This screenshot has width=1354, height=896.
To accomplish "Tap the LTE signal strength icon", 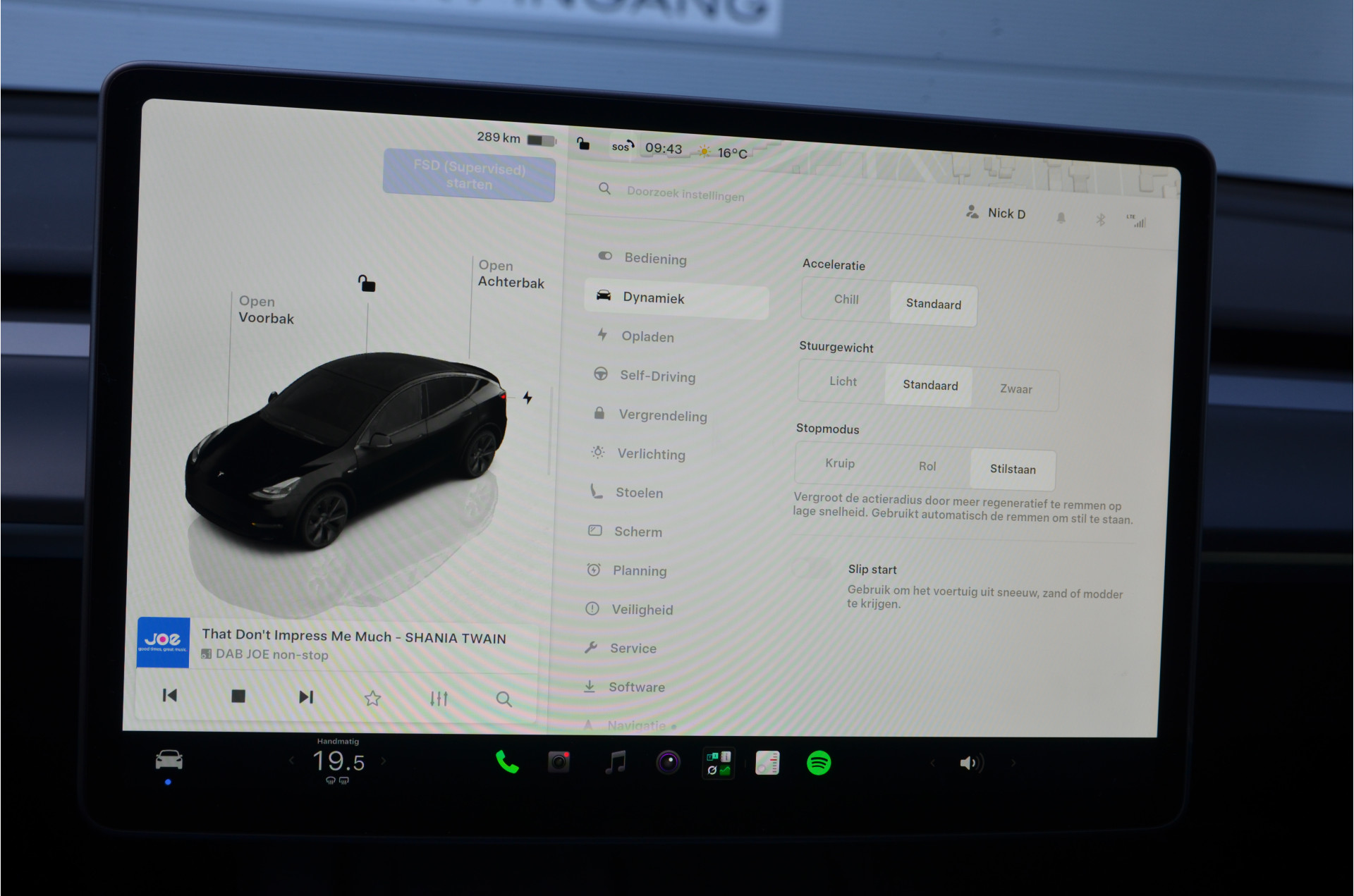I will click(1136, 221).
